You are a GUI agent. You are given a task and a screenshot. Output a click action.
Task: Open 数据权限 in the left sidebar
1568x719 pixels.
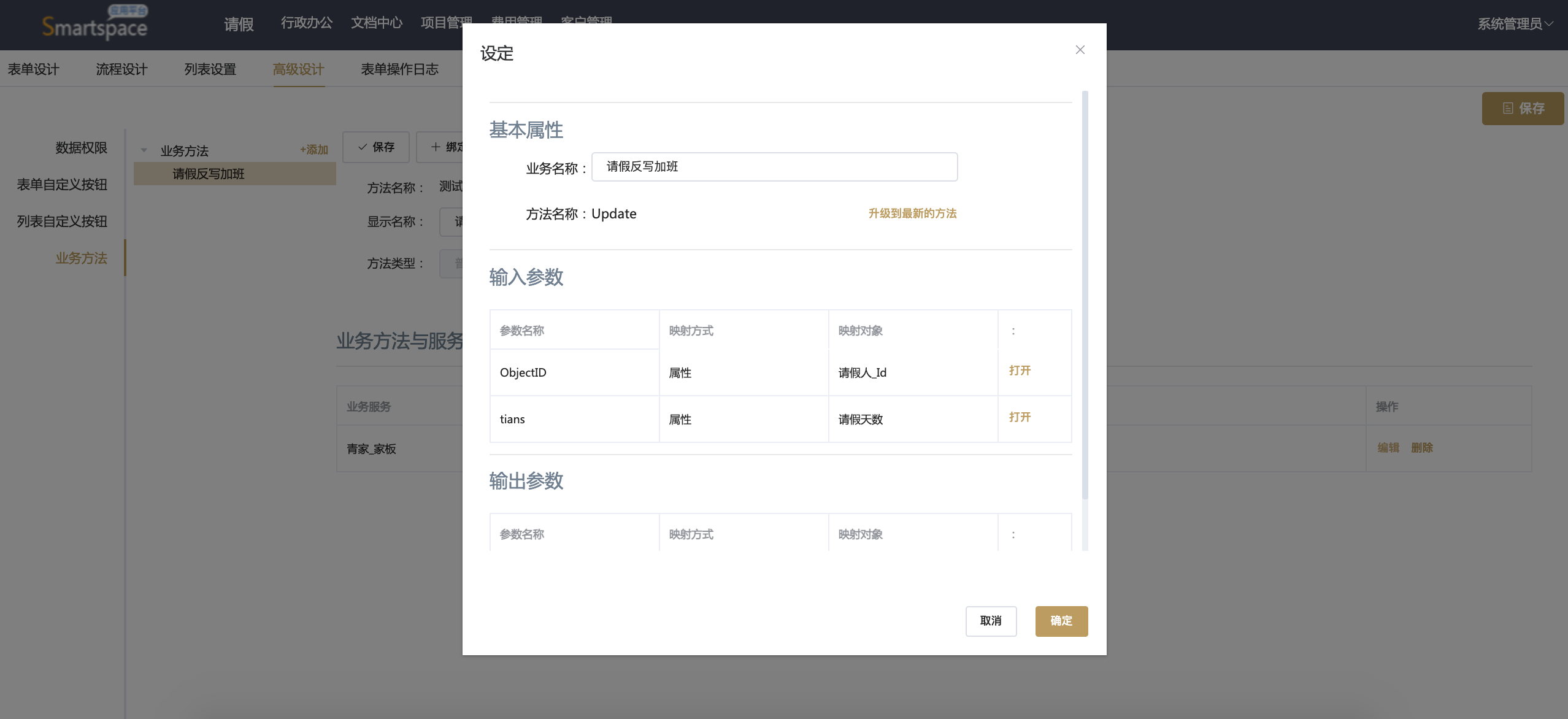coord(81,148)
